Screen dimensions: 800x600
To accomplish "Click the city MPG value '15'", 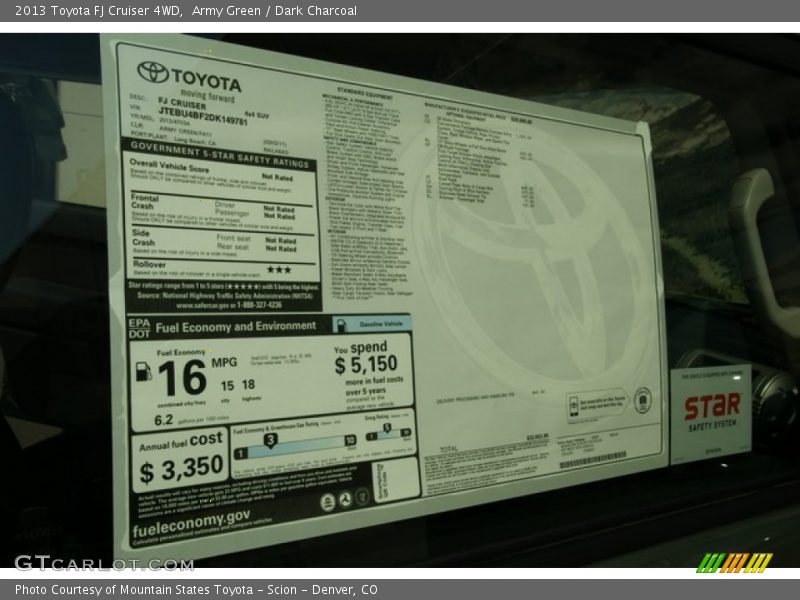I will [228, 386].
